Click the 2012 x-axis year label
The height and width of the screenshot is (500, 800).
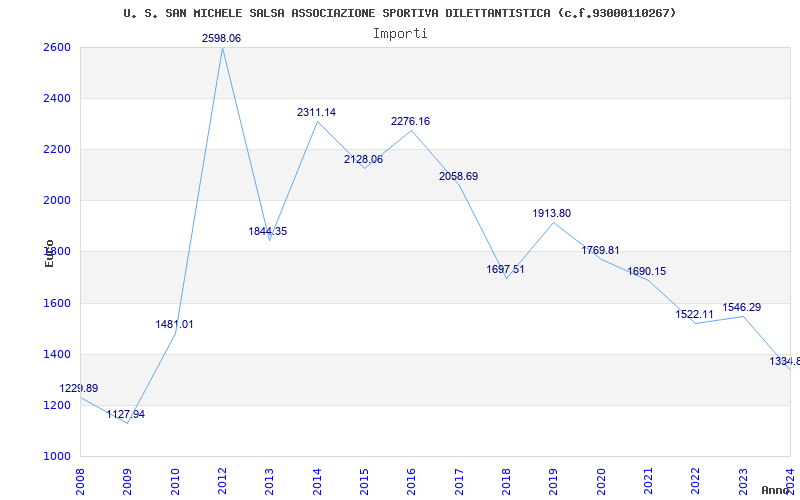(x=222, y=482)
